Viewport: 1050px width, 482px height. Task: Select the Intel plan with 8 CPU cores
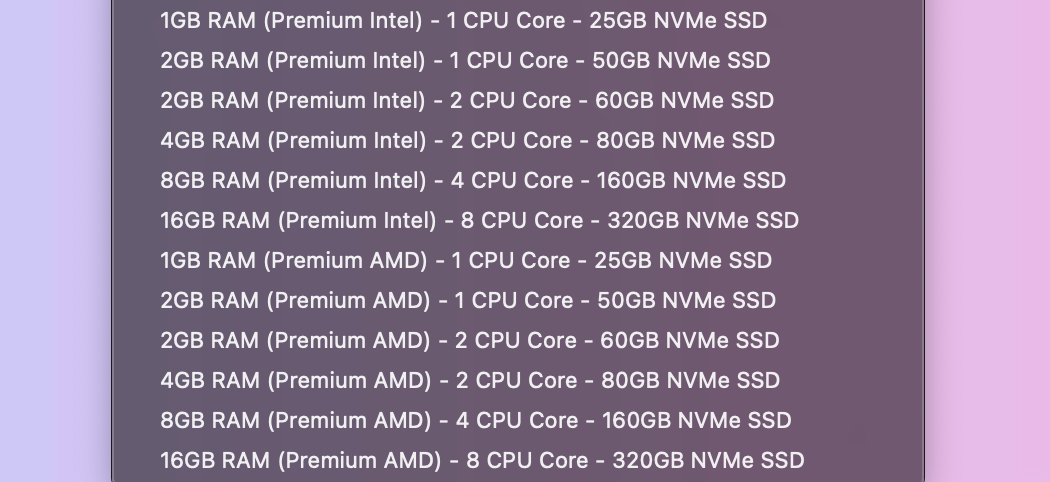(479, 220)
